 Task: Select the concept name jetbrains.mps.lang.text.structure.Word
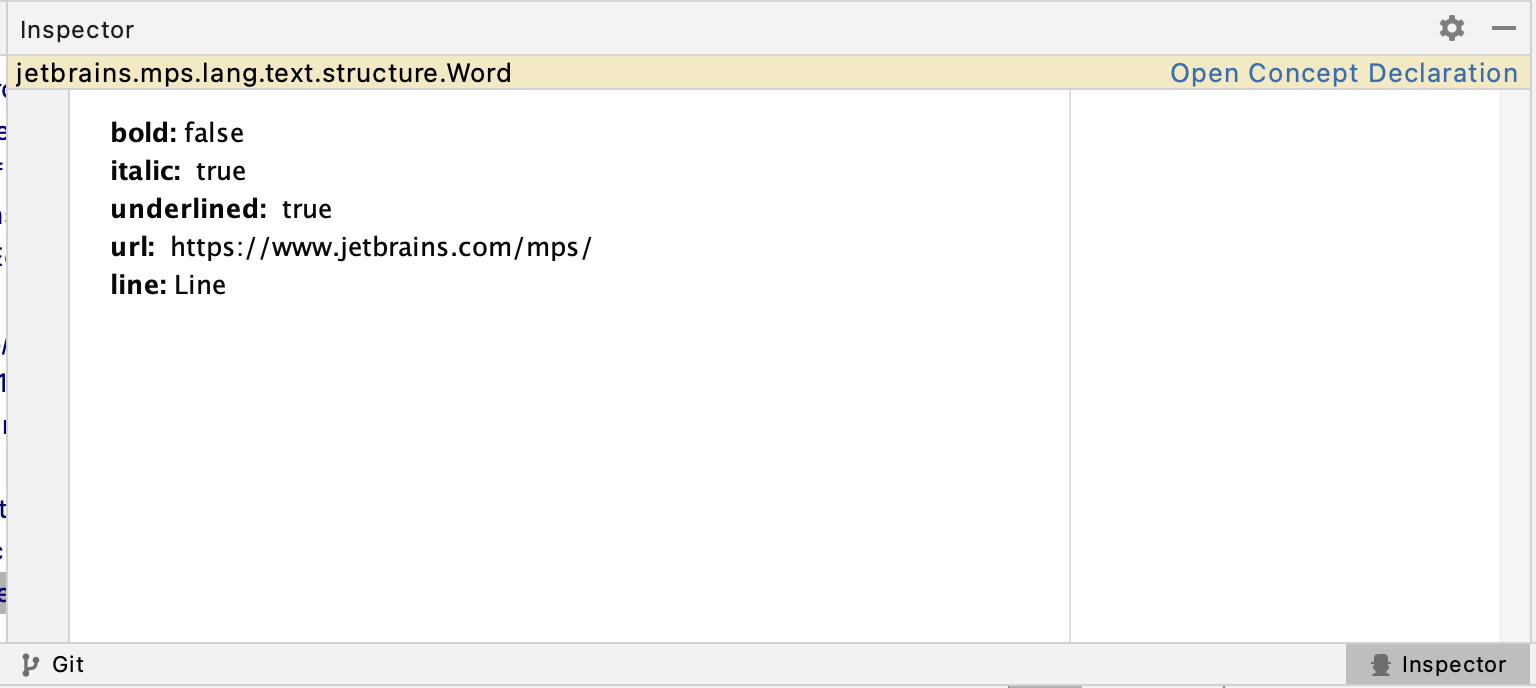(264, 72)
